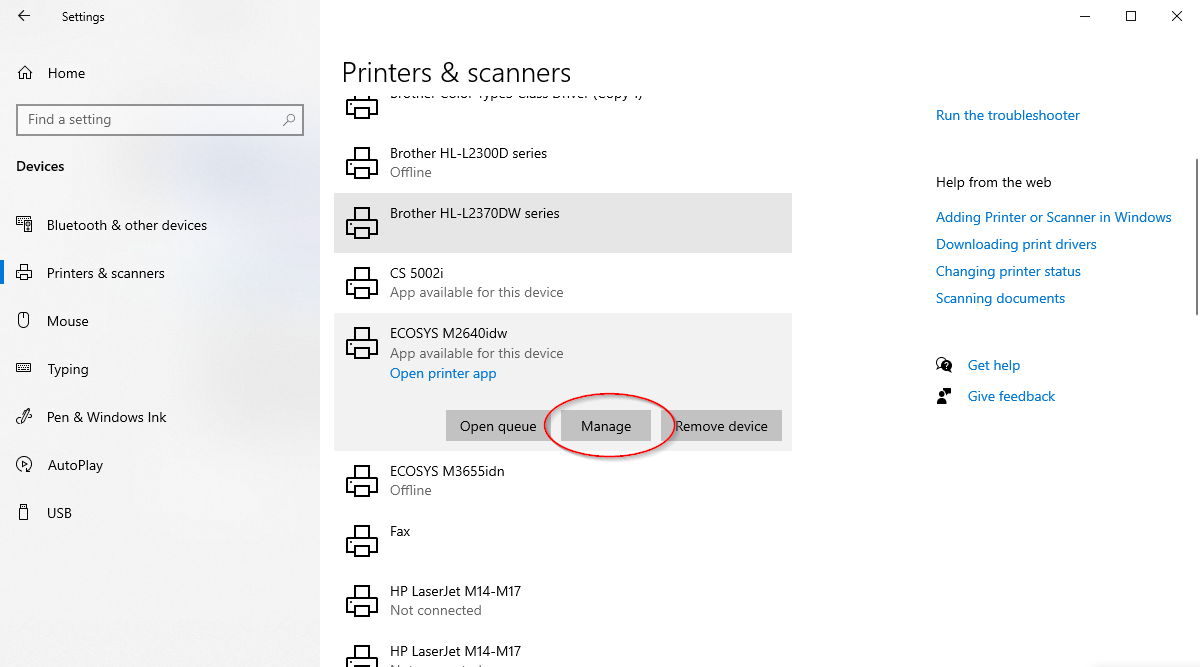Image resolution: width=1200 pixels, height=667 pixels.
Task: Close the Settings window
Action: point(1177,16)
